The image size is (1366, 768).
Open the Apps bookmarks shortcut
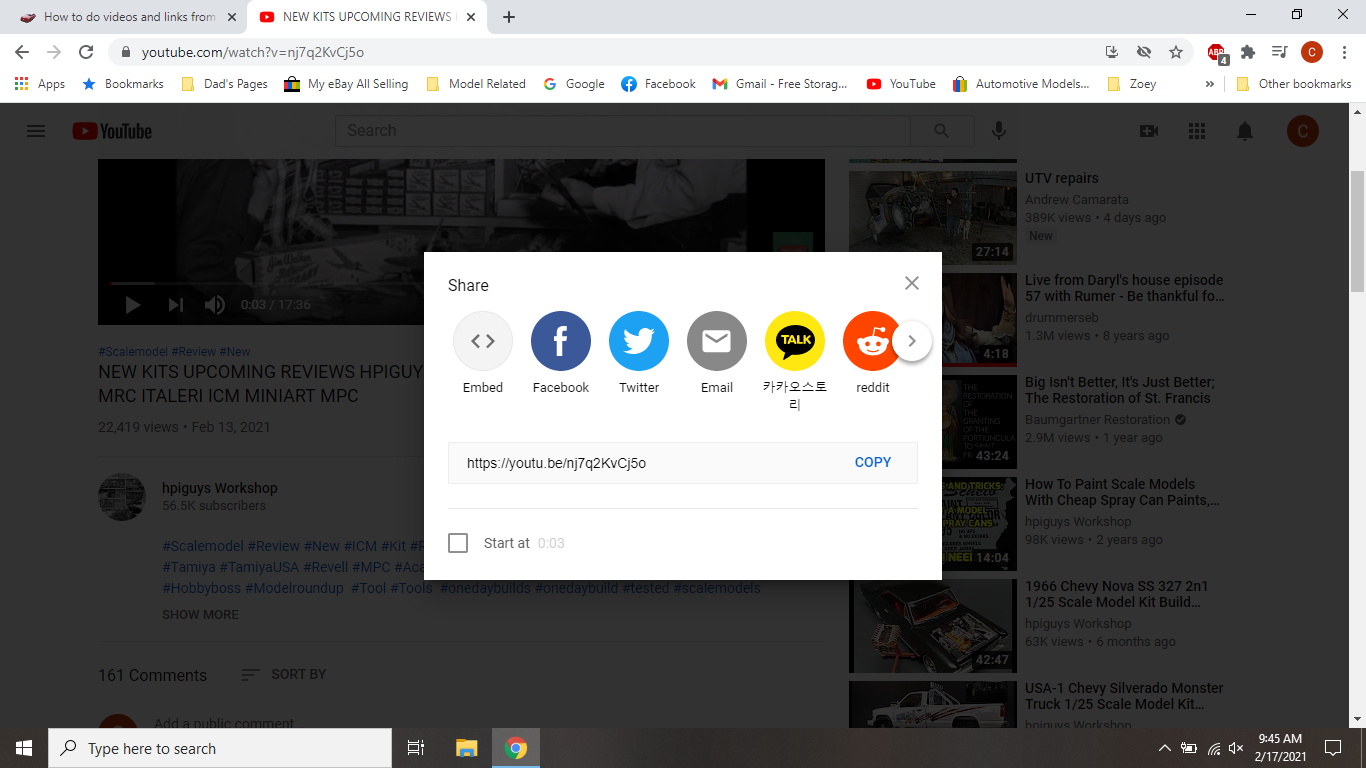(40, 84)
